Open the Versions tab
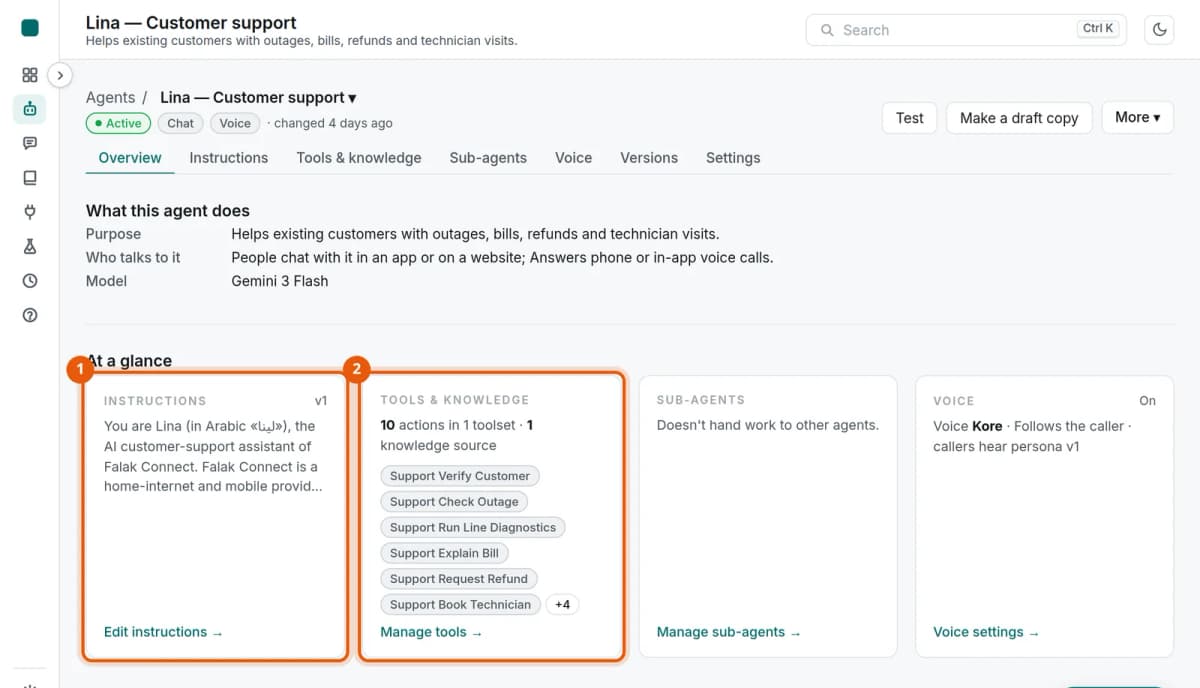The height and width of the screenshot is (688, 1200). 649,158
